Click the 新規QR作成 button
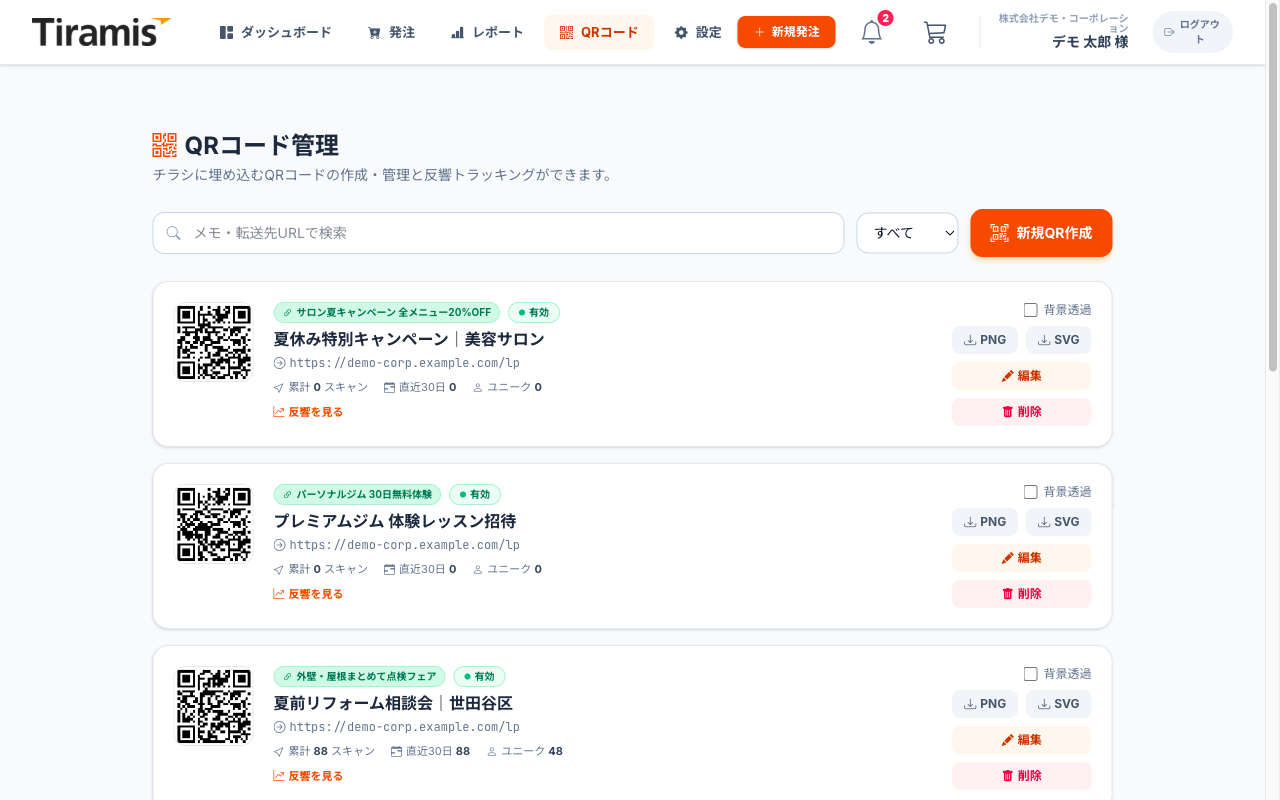 coord(1041,233)
